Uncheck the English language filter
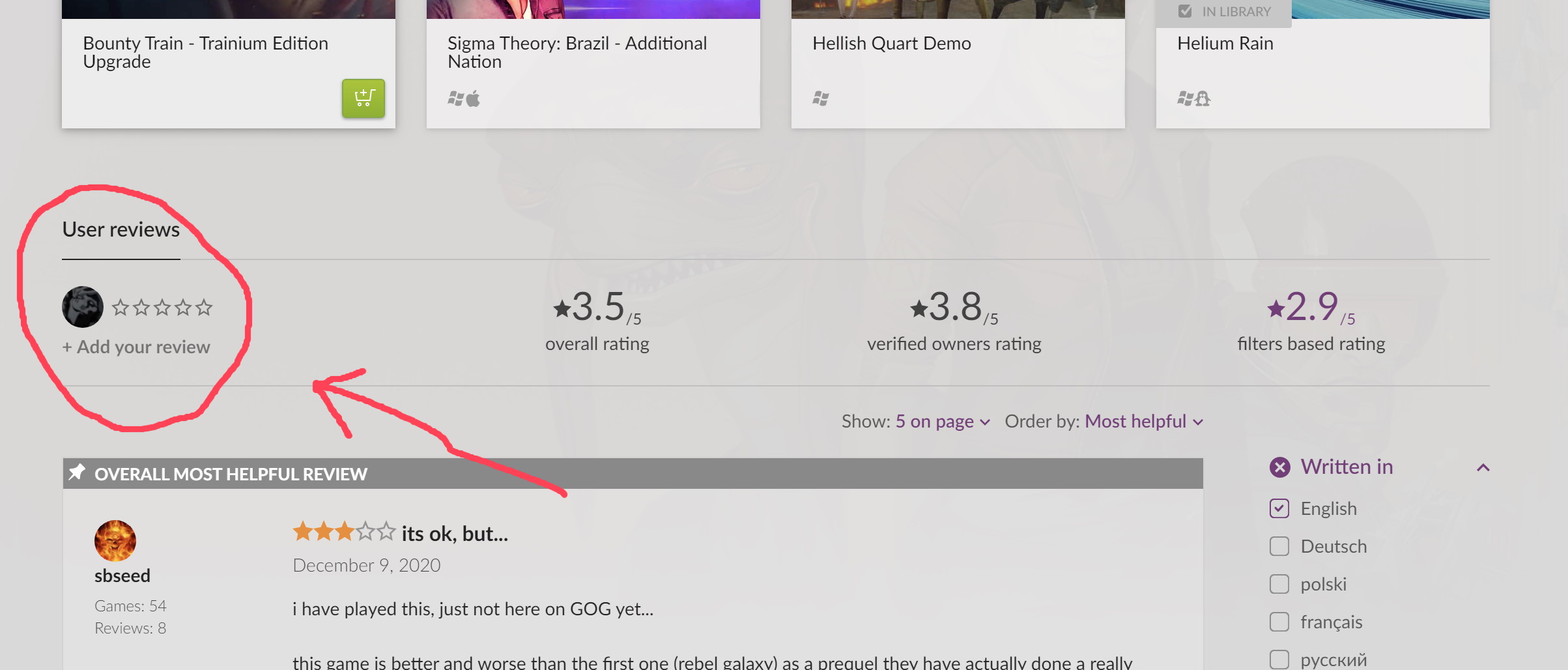1568x670 pixels. (x=1279, y=508)
